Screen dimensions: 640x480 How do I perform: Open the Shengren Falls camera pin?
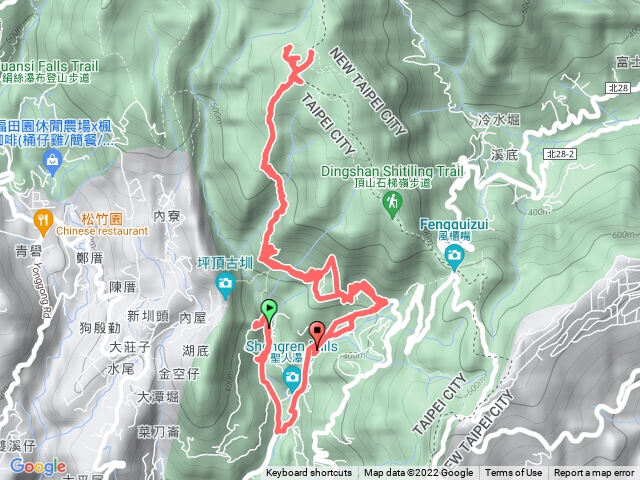292,378
